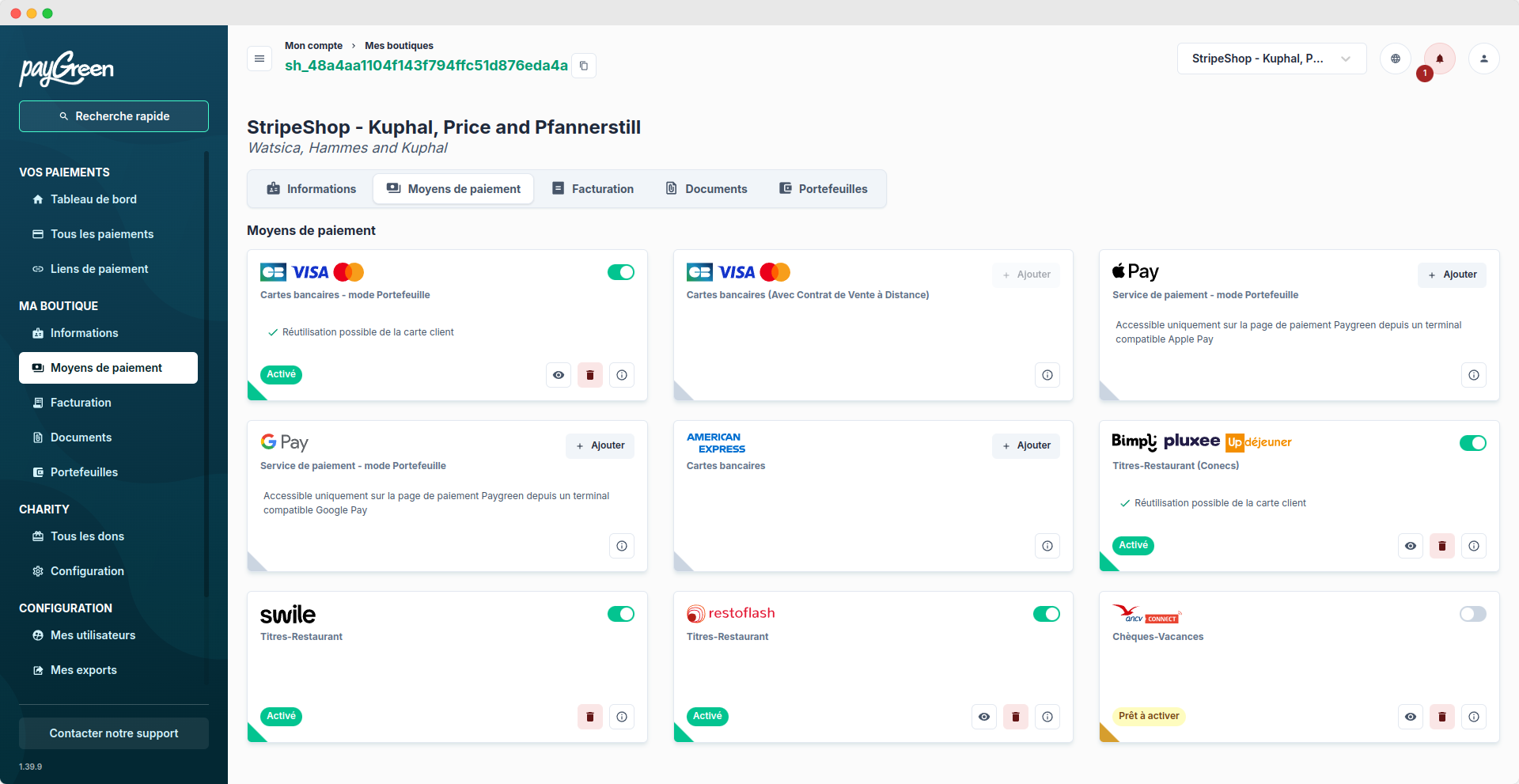Enable the ANCV Chèques-Vacances toggle
The image size is (1519, 784).
click(1472, 614)
